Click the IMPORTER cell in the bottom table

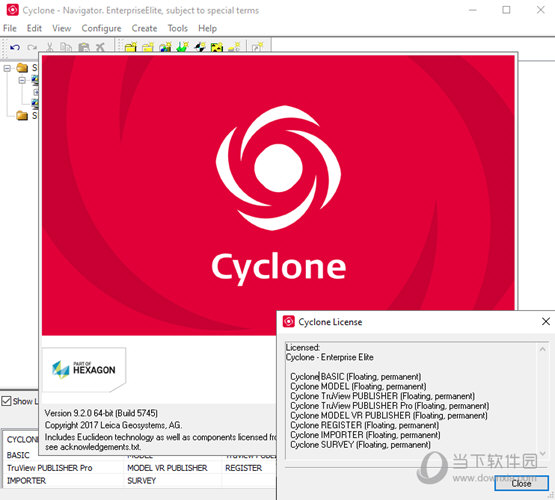pyautogui.click(x=27, y=481)
